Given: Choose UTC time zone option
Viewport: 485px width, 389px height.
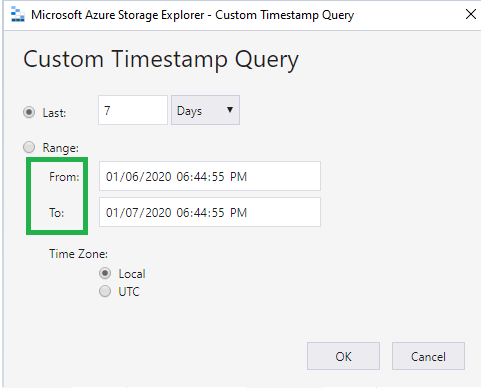Looking at the screenshot, I should [105, 291].
